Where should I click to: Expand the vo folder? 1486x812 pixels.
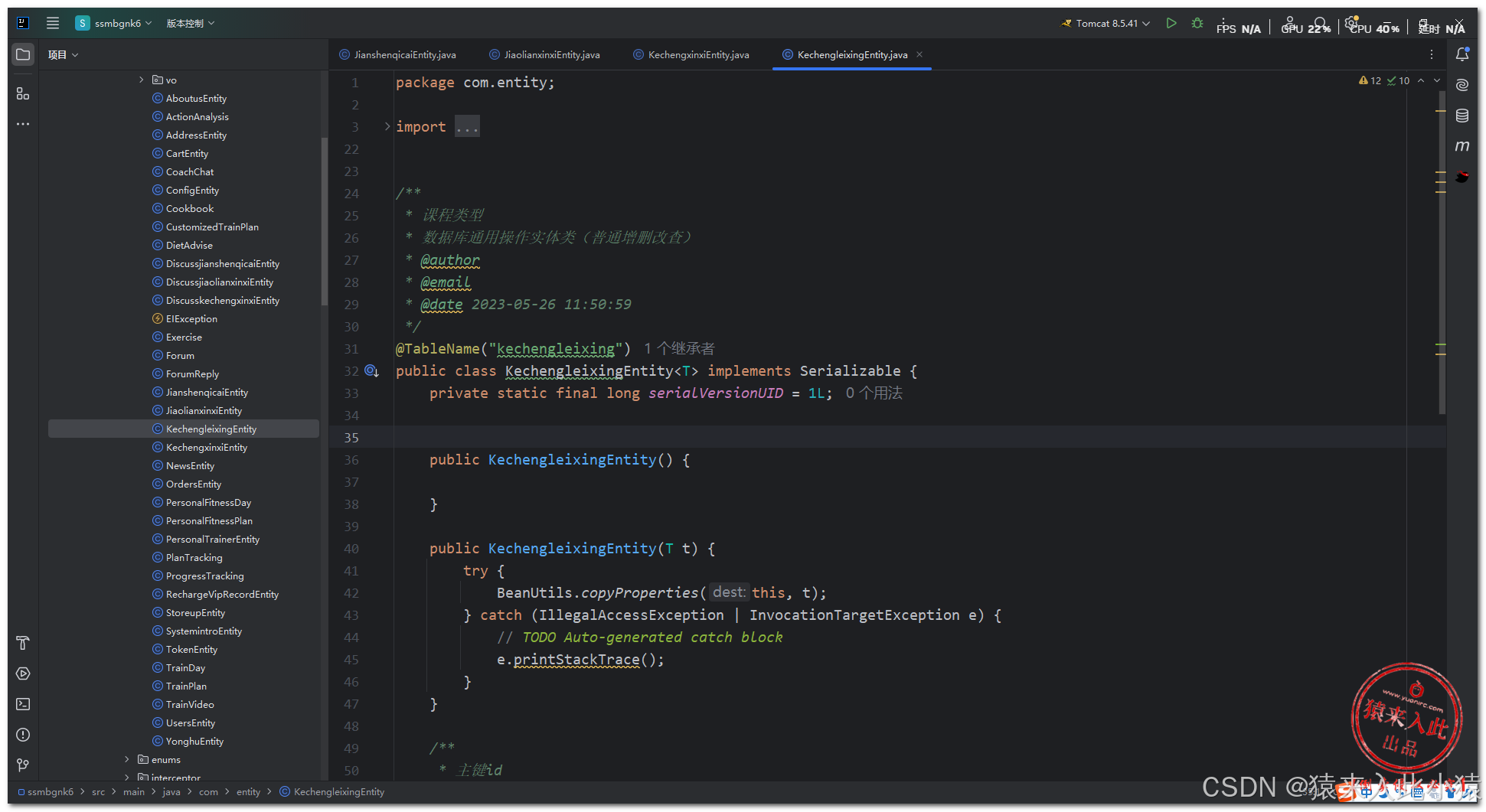coord(142,80)
